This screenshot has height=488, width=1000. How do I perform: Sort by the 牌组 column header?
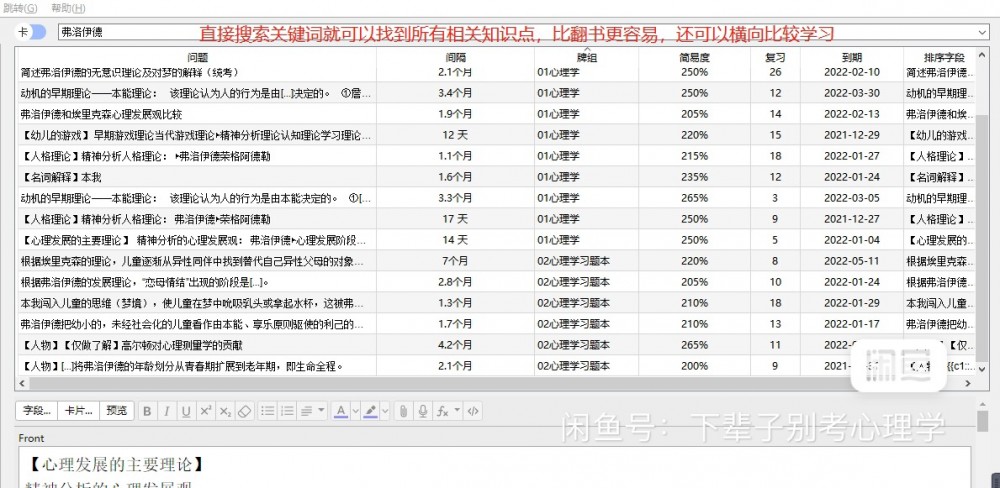point(587,56)
